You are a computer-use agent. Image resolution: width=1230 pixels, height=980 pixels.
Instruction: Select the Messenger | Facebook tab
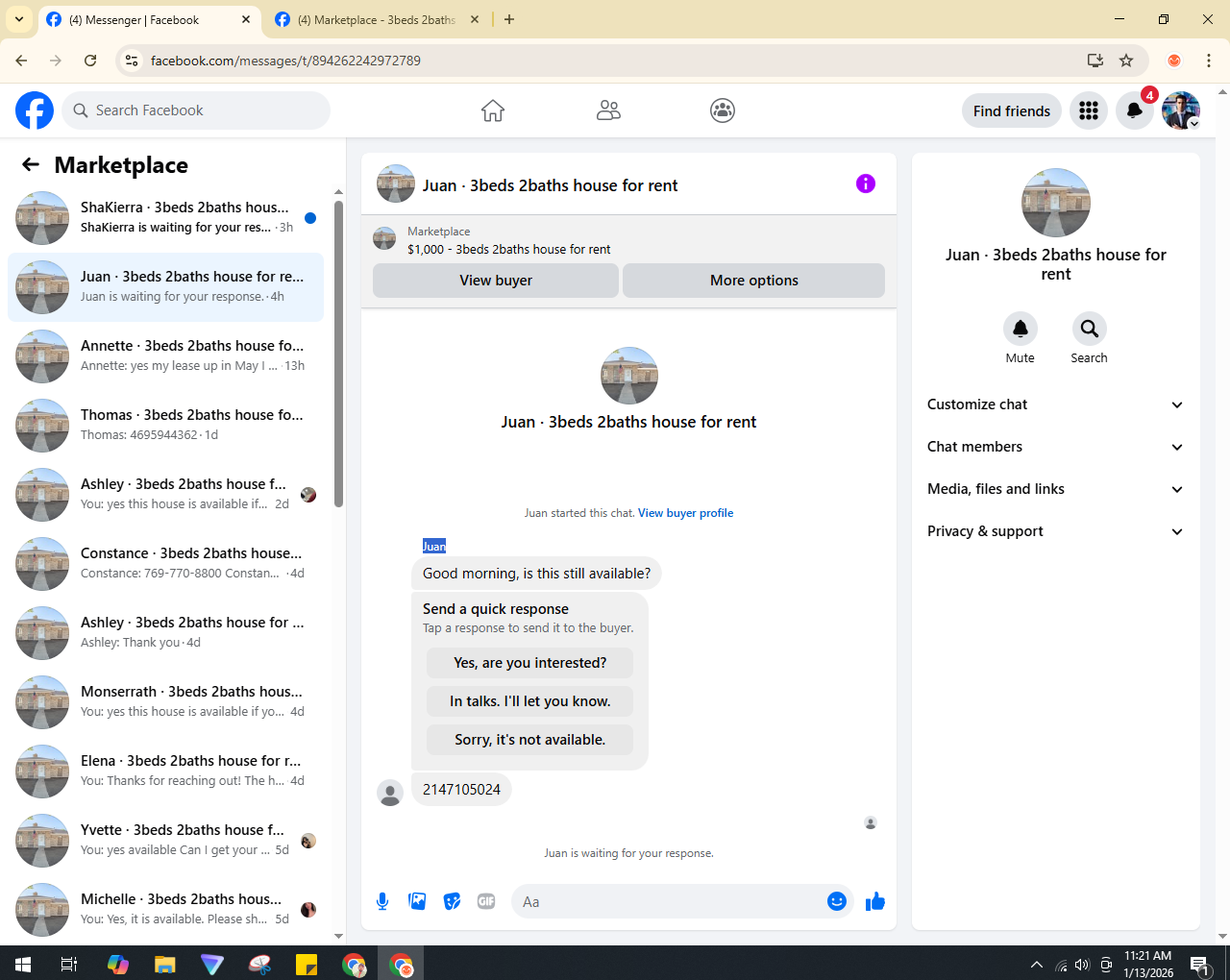(x=135, y=19)
